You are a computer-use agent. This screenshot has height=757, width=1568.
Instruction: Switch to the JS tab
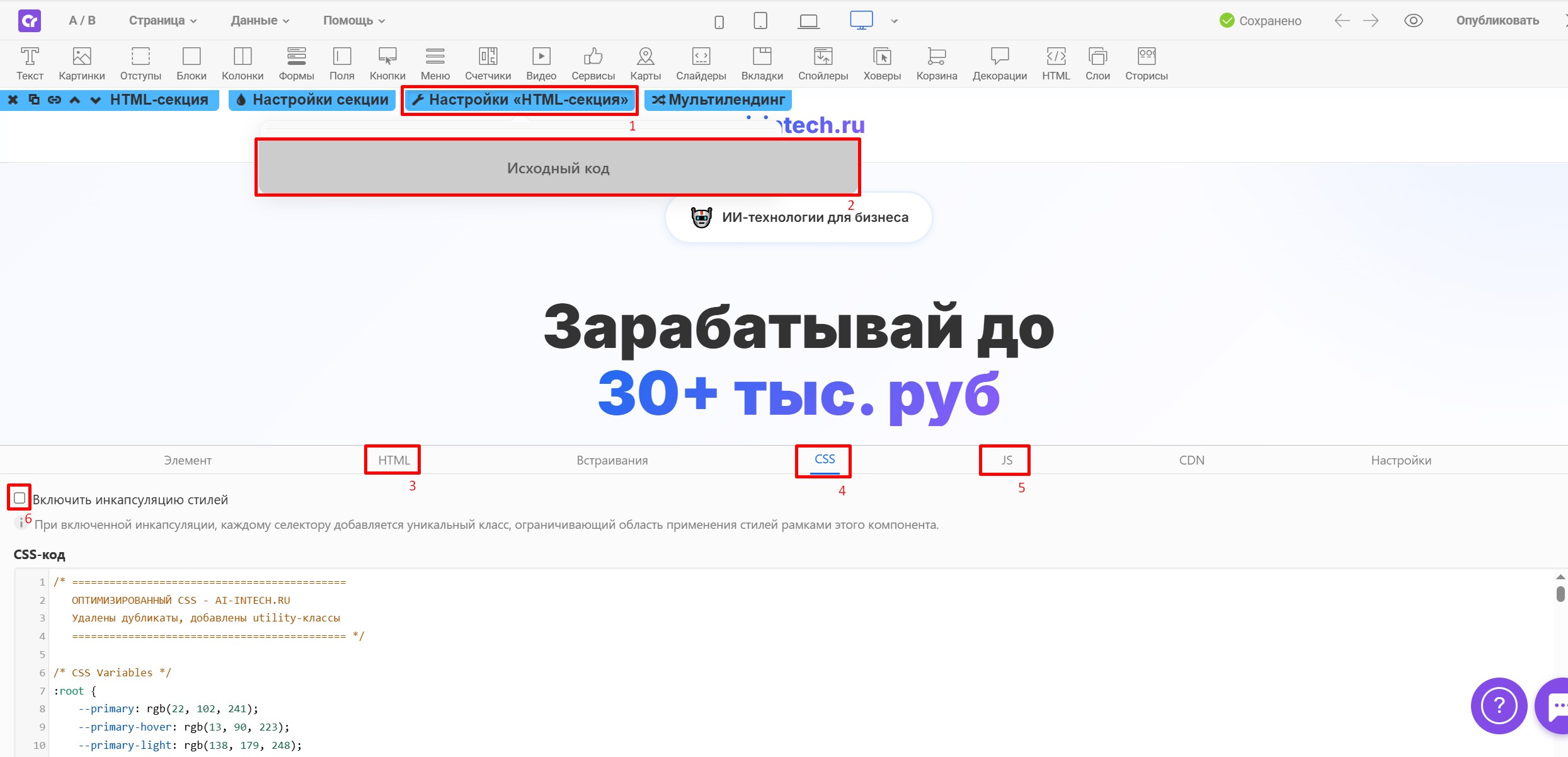tap(1006, 460)
